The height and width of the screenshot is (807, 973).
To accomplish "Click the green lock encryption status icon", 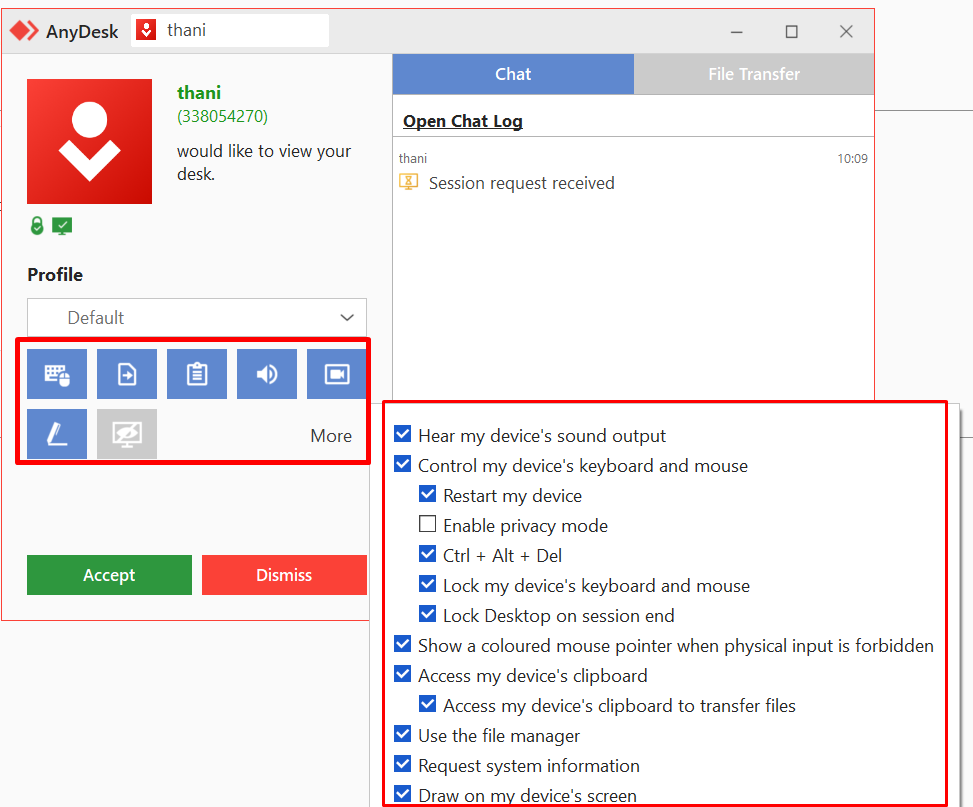I will tap(37, 225).
